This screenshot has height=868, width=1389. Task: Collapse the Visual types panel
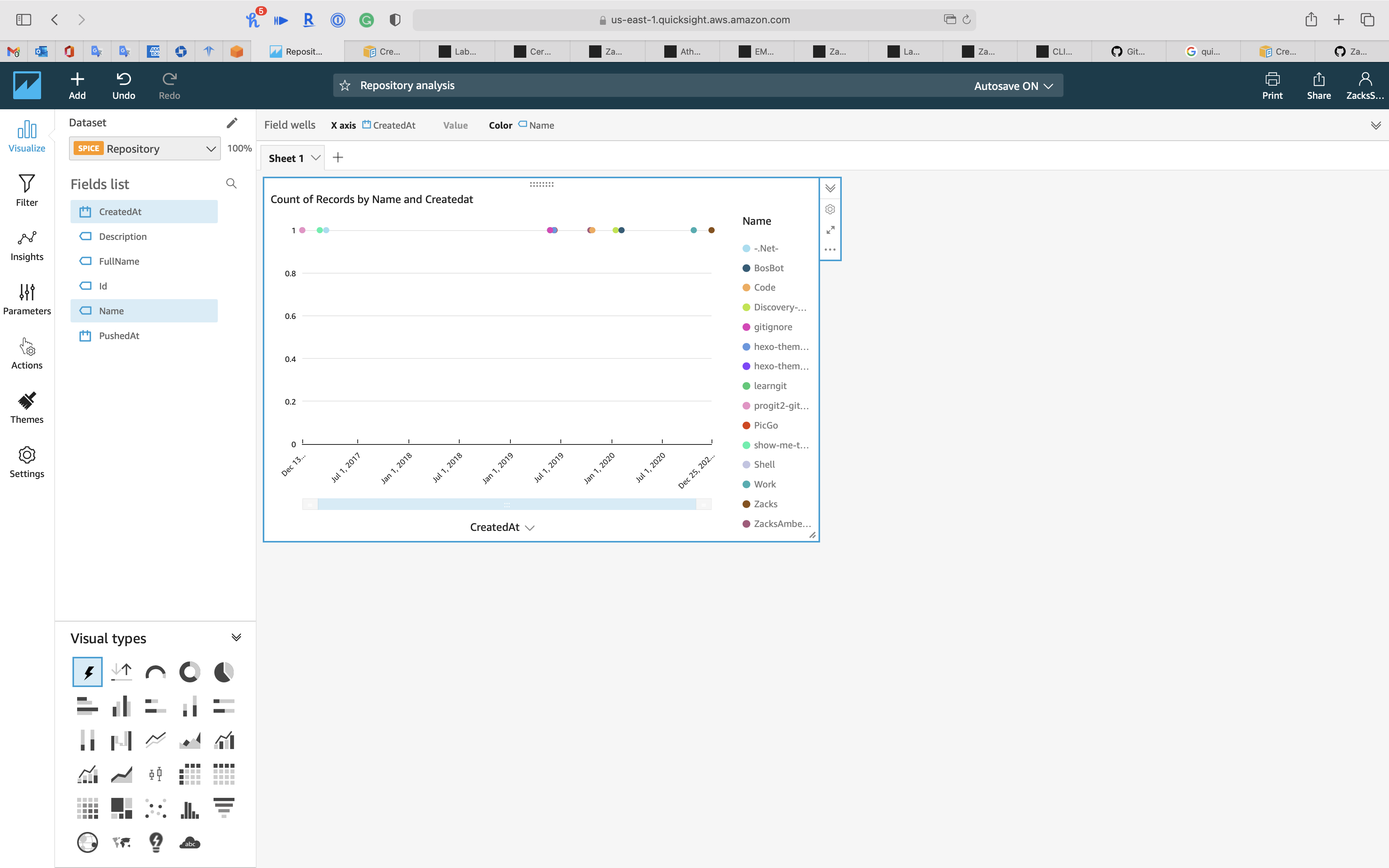pyautogui.click(x=236, y=637)
